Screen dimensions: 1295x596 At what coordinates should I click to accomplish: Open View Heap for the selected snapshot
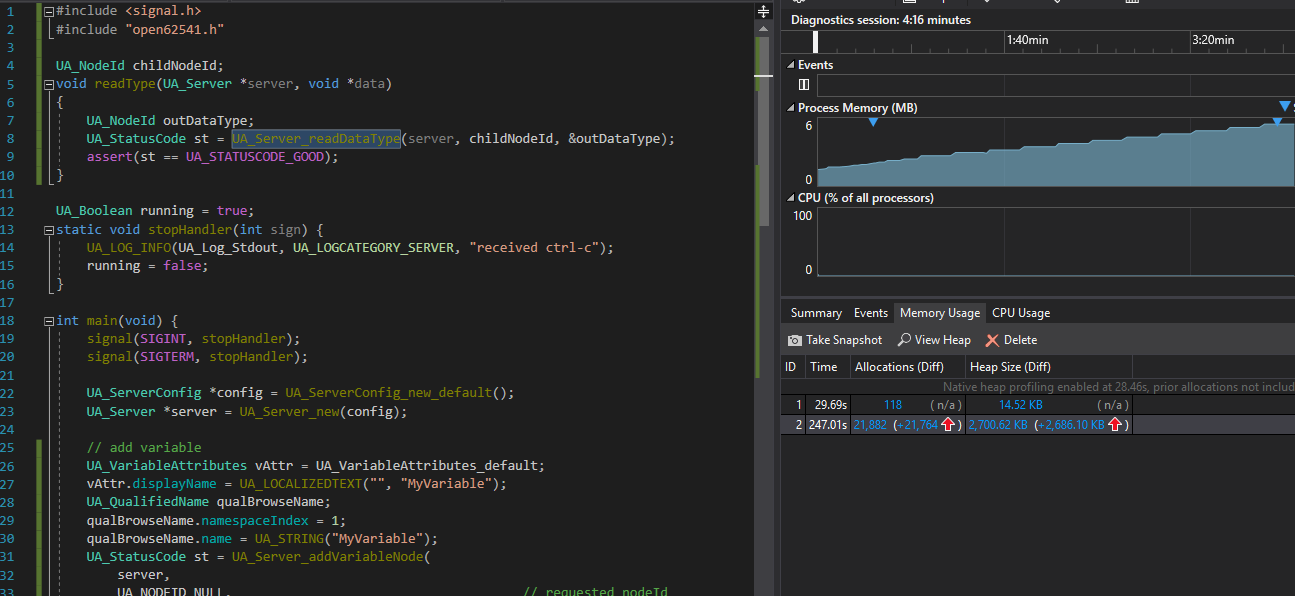coord(934,340)
